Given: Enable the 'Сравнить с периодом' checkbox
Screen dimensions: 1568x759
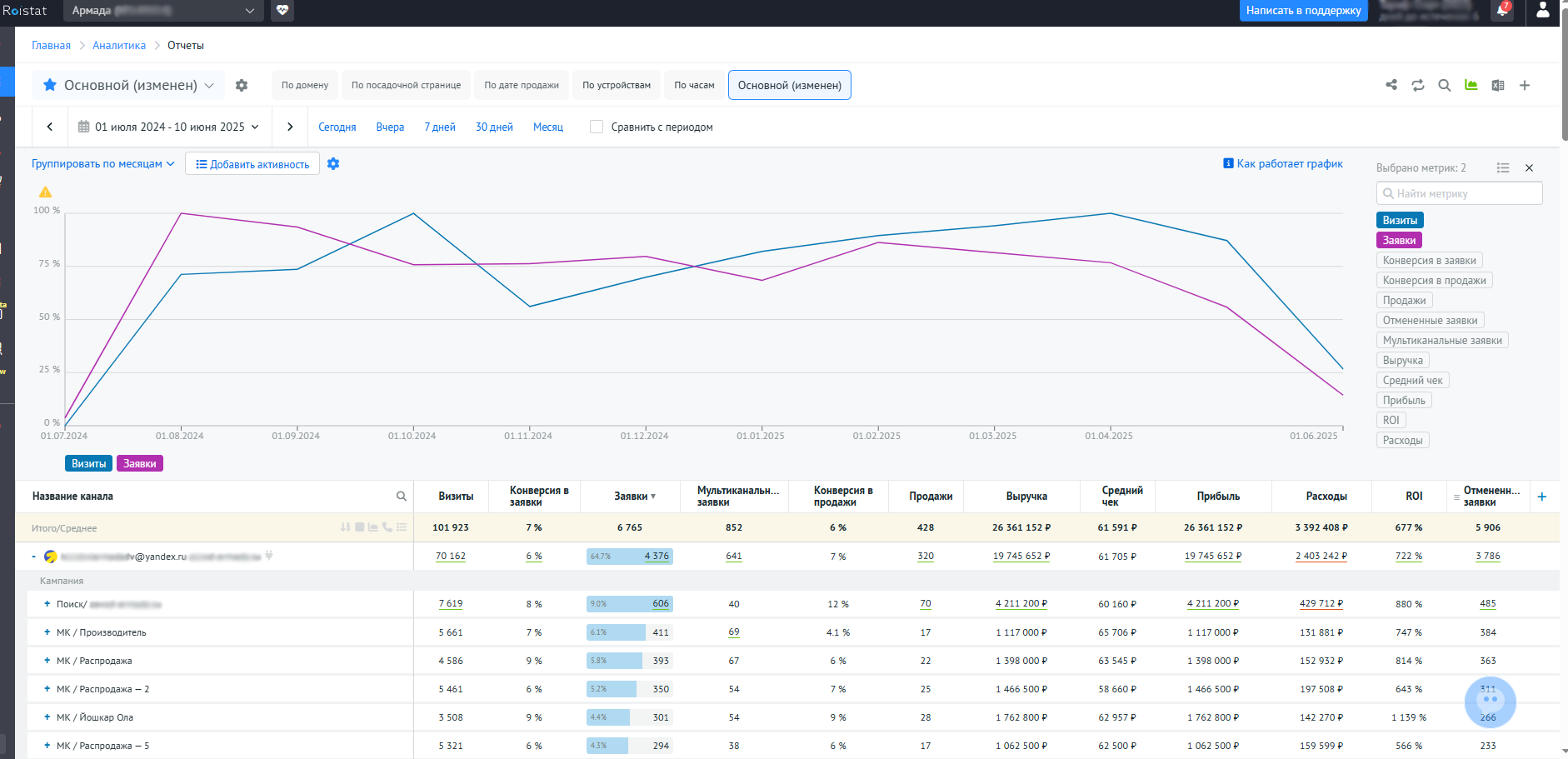Looking at the screenshot, I should [x=597, y=127].
